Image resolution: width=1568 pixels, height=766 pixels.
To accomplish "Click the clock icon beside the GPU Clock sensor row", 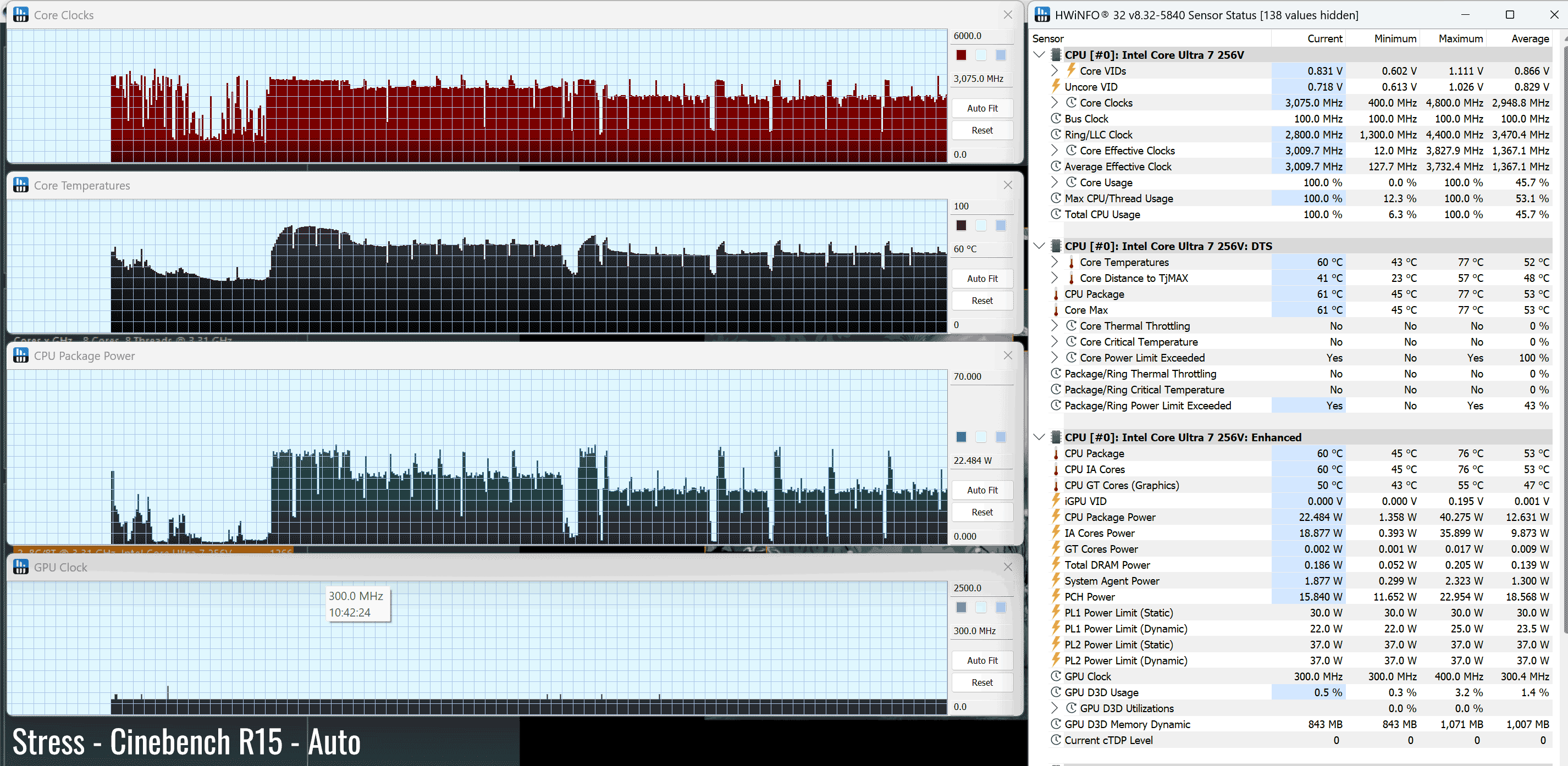I will [1056, 676].
